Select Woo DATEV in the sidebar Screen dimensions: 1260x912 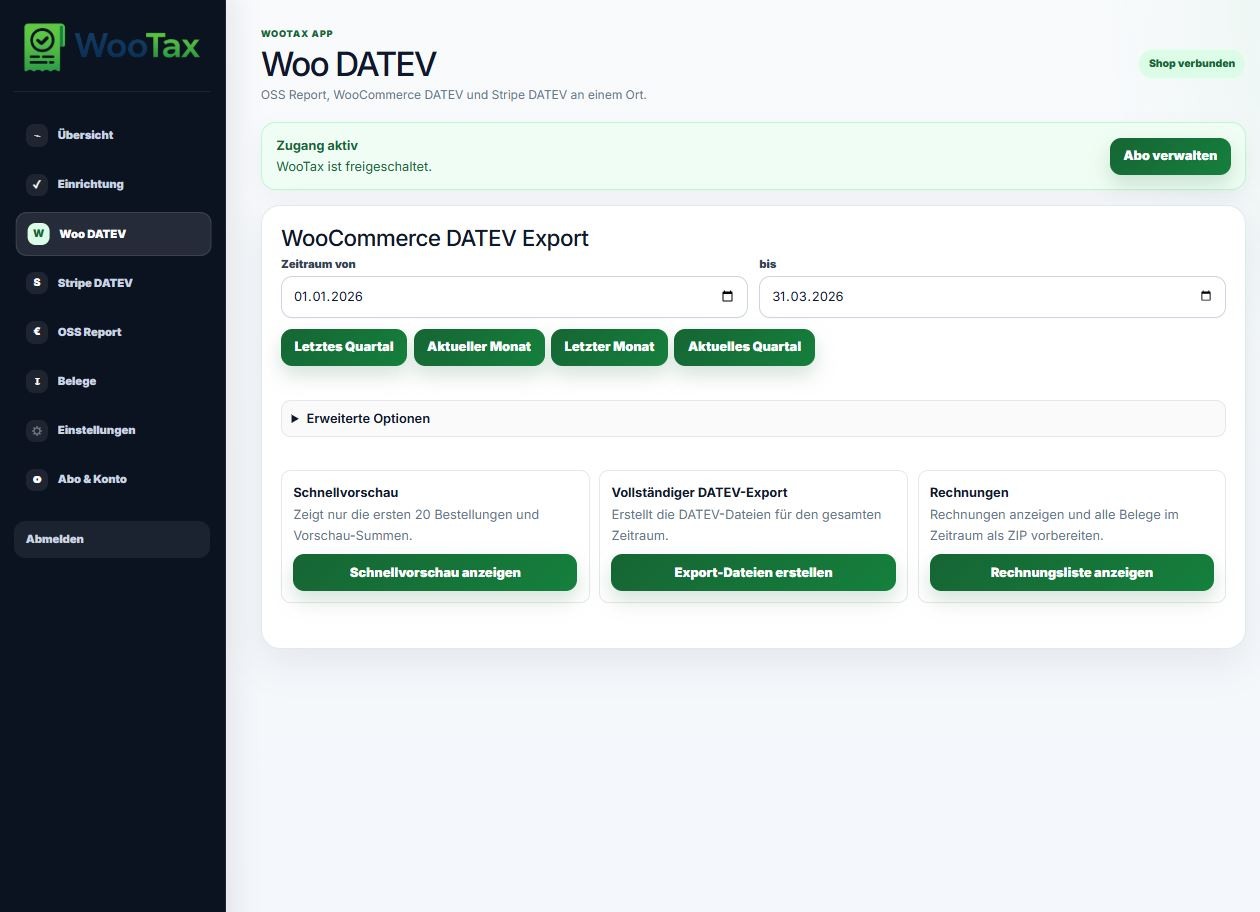coord(113,234)
